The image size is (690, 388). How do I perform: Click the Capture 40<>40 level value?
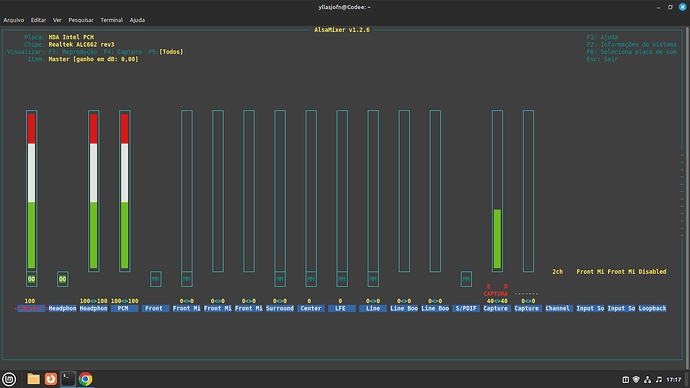pos(497,301)
